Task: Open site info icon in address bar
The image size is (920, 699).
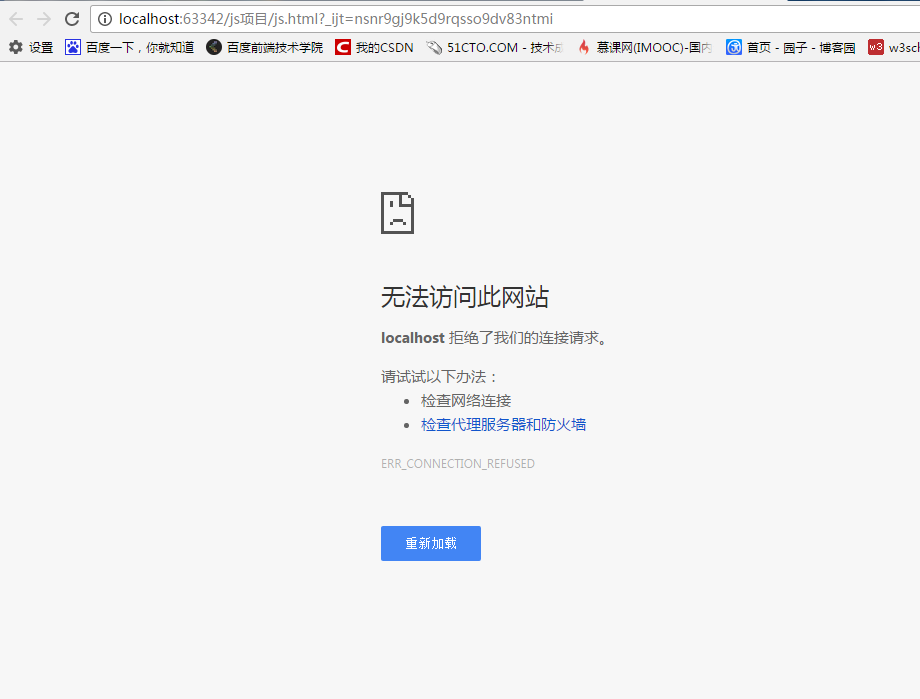Action: [x=105, y=19]
